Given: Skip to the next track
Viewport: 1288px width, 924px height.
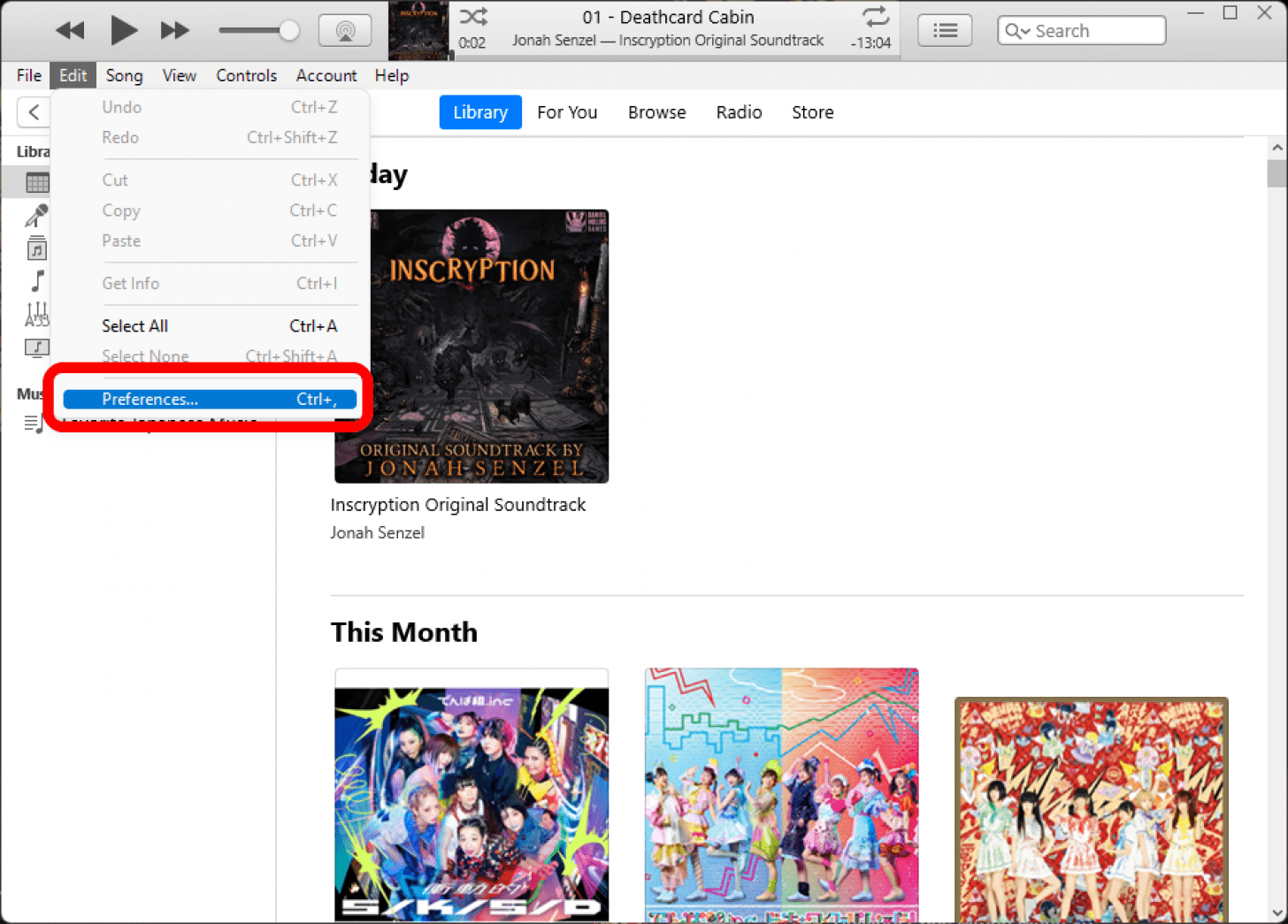Looking at the screenshot, I should pos(174,31).
